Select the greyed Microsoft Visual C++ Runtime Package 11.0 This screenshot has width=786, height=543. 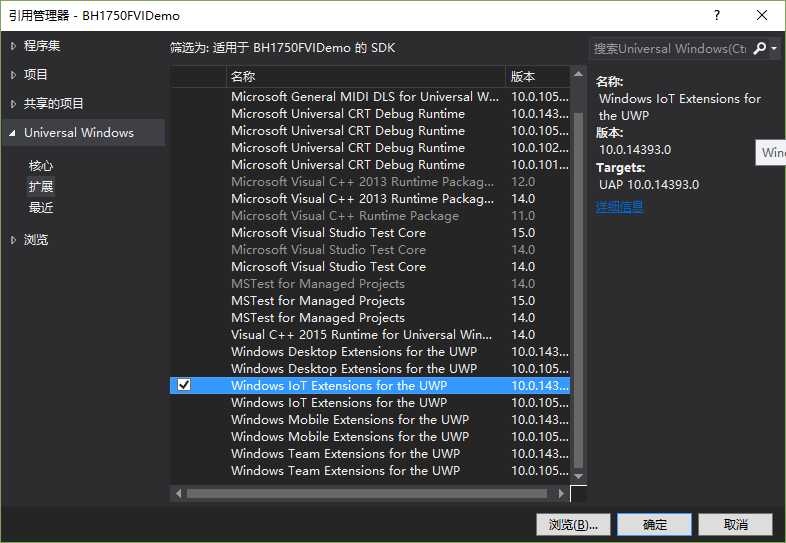pos(370,216)
